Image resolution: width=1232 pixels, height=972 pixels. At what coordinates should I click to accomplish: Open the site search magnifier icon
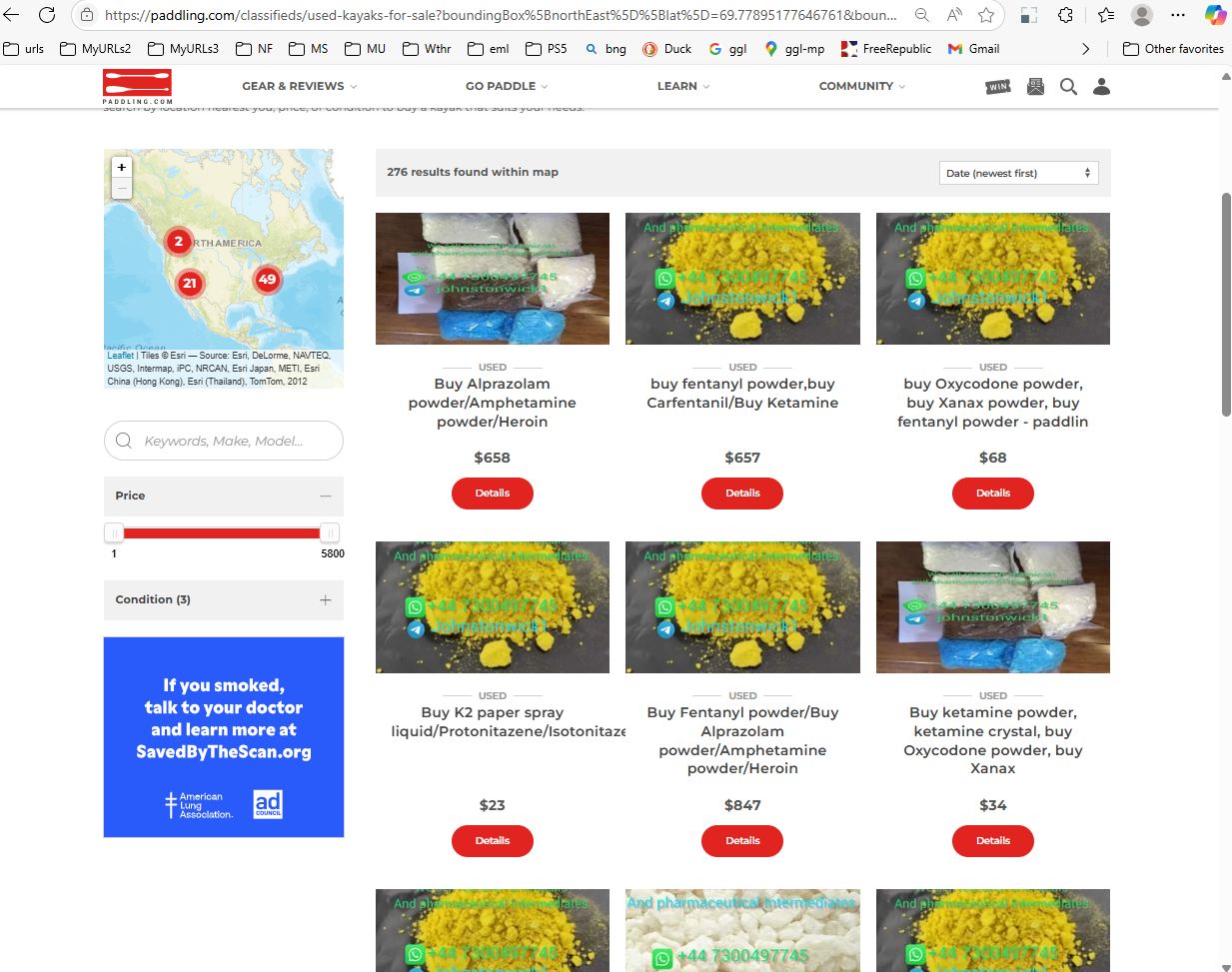(1068, 87)
